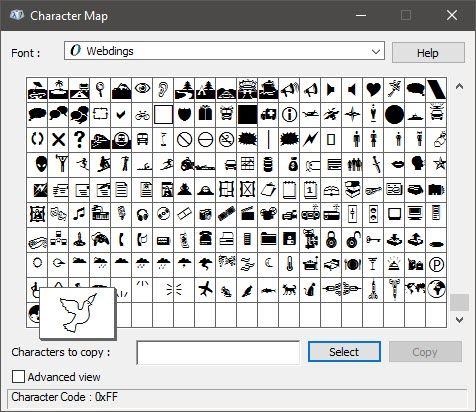476x412 pixels.
Task: Select the check mark glyph
Action: (x=121, y=115)
